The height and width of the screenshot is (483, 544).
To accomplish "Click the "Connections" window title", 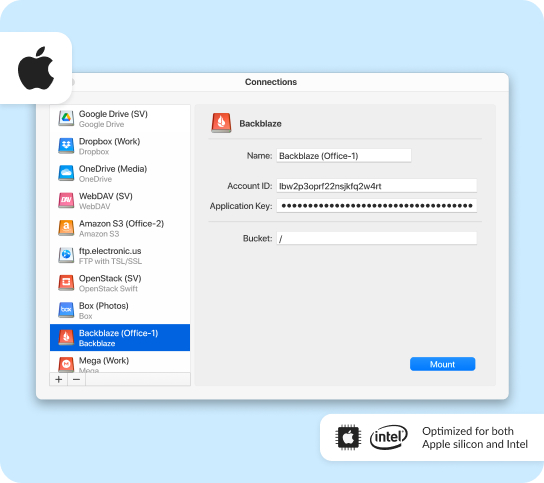I will click(271, 82).
